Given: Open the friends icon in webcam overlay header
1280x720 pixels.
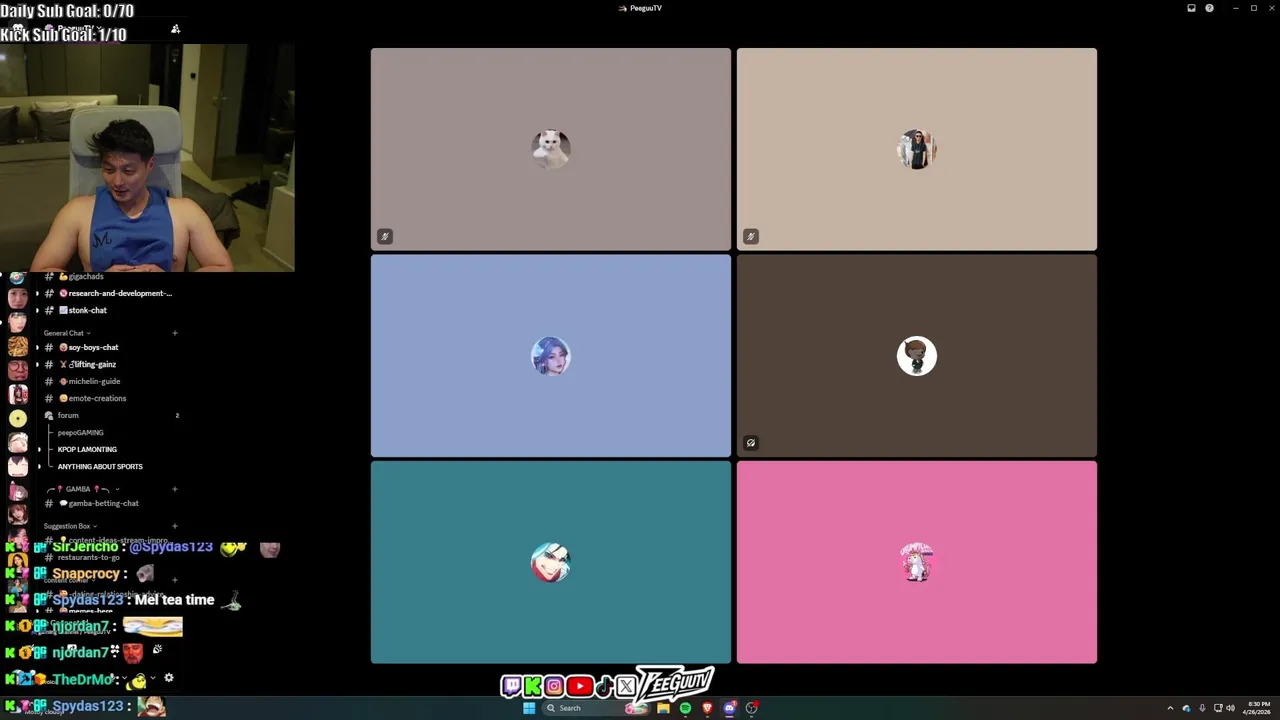Looking at the screenshot, I should (x=176, y=29).
